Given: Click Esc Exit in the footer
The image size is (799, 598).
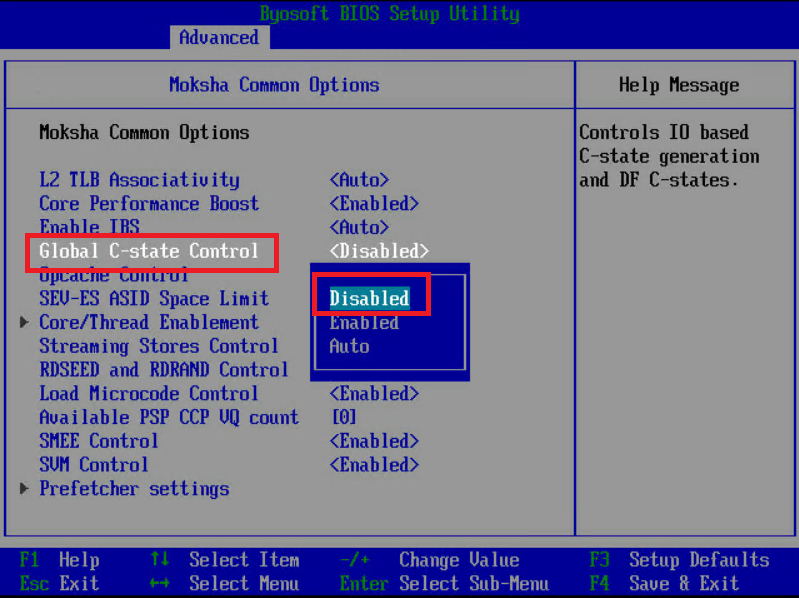Looking at the screenshot, I should point(59,583).
